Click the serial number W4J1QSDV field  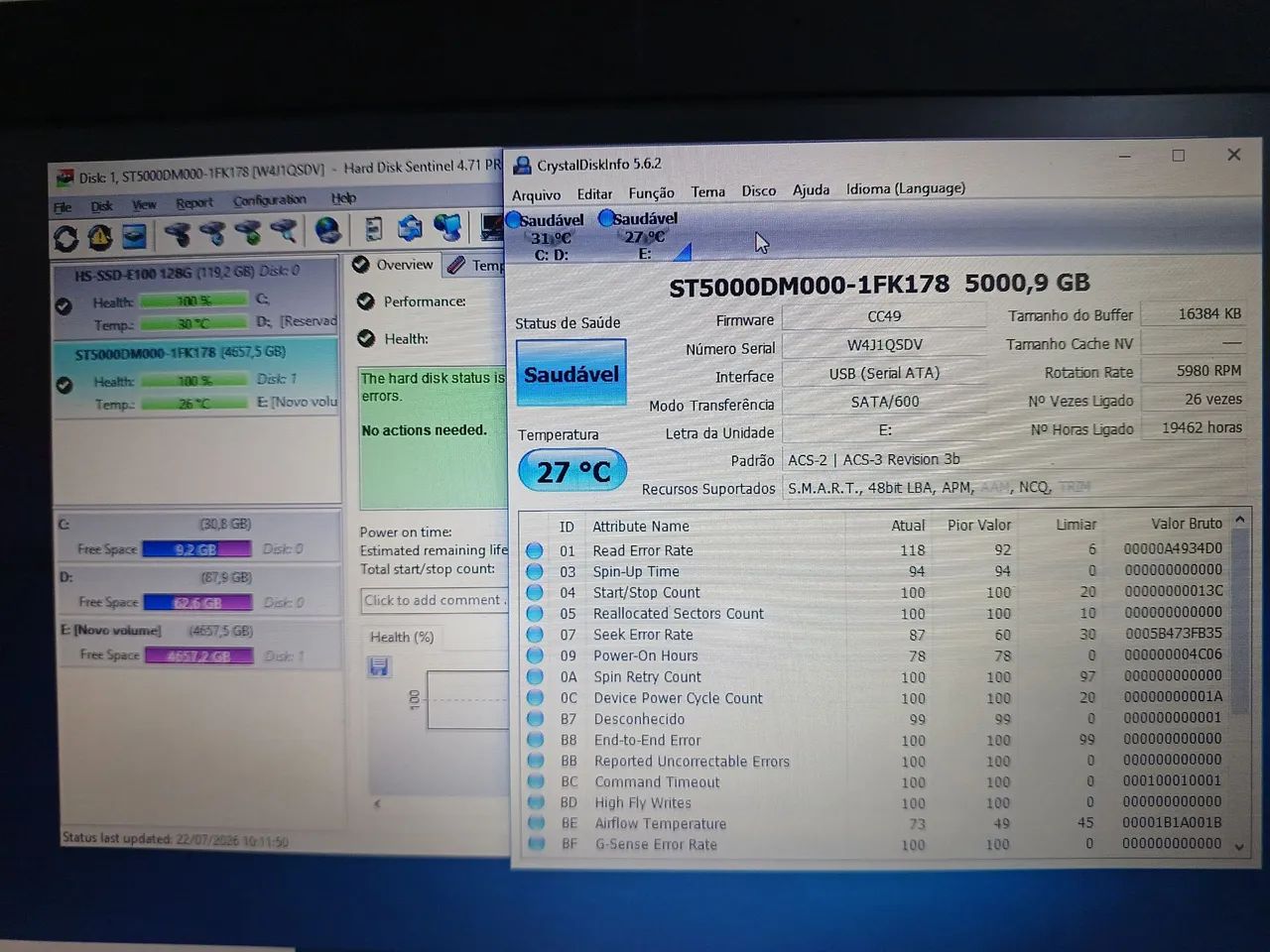884,344
